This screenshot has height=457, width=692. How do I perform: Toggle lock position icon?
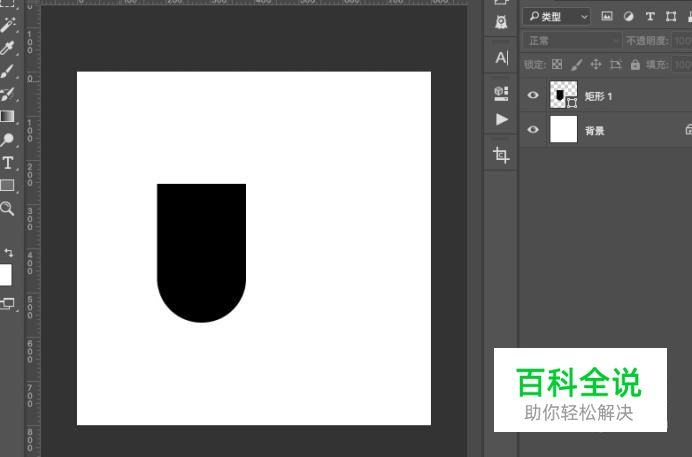tap(596, 65)
